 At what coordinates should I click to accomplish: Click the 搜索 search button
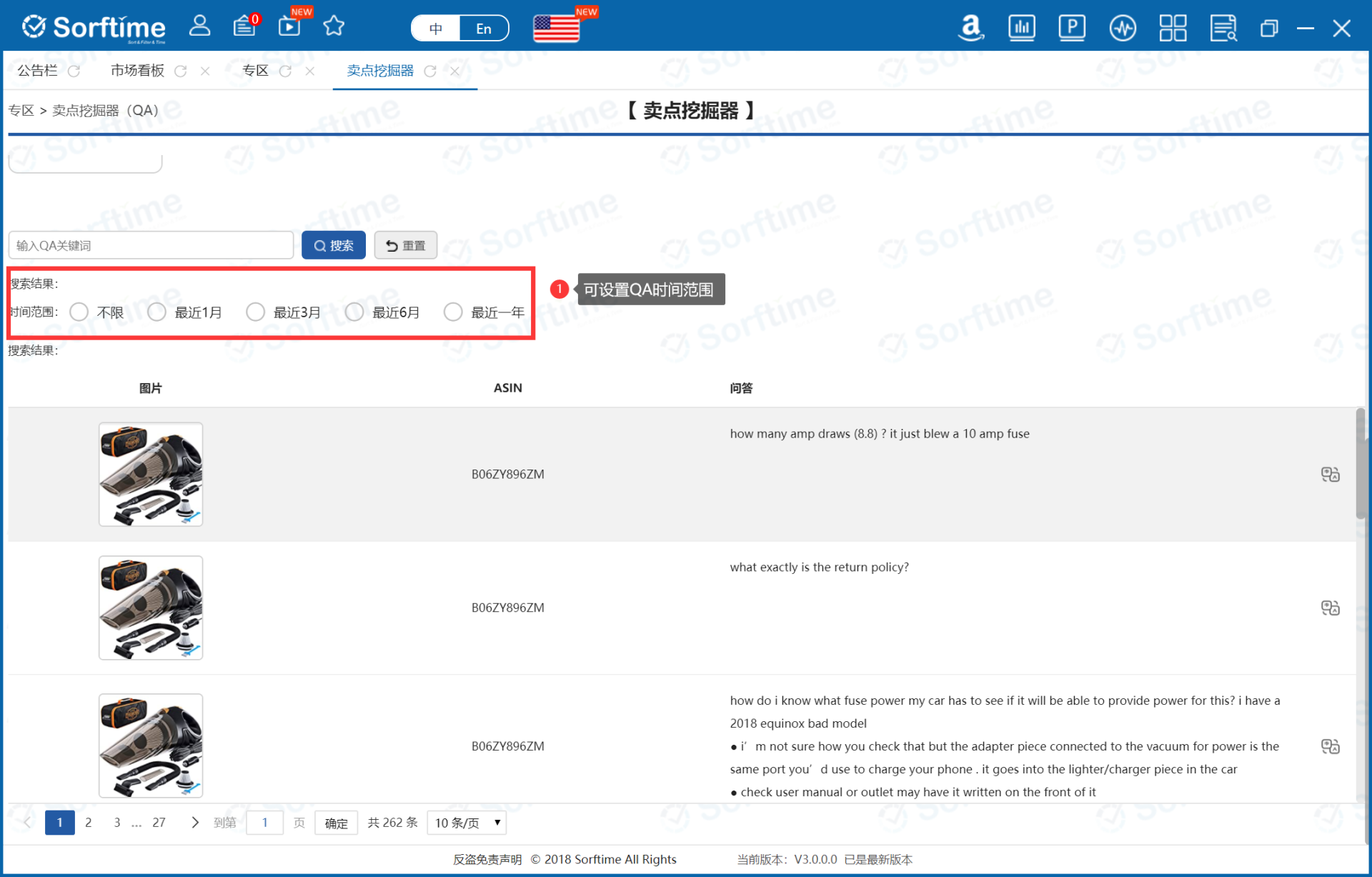click(x=335, y=245)
